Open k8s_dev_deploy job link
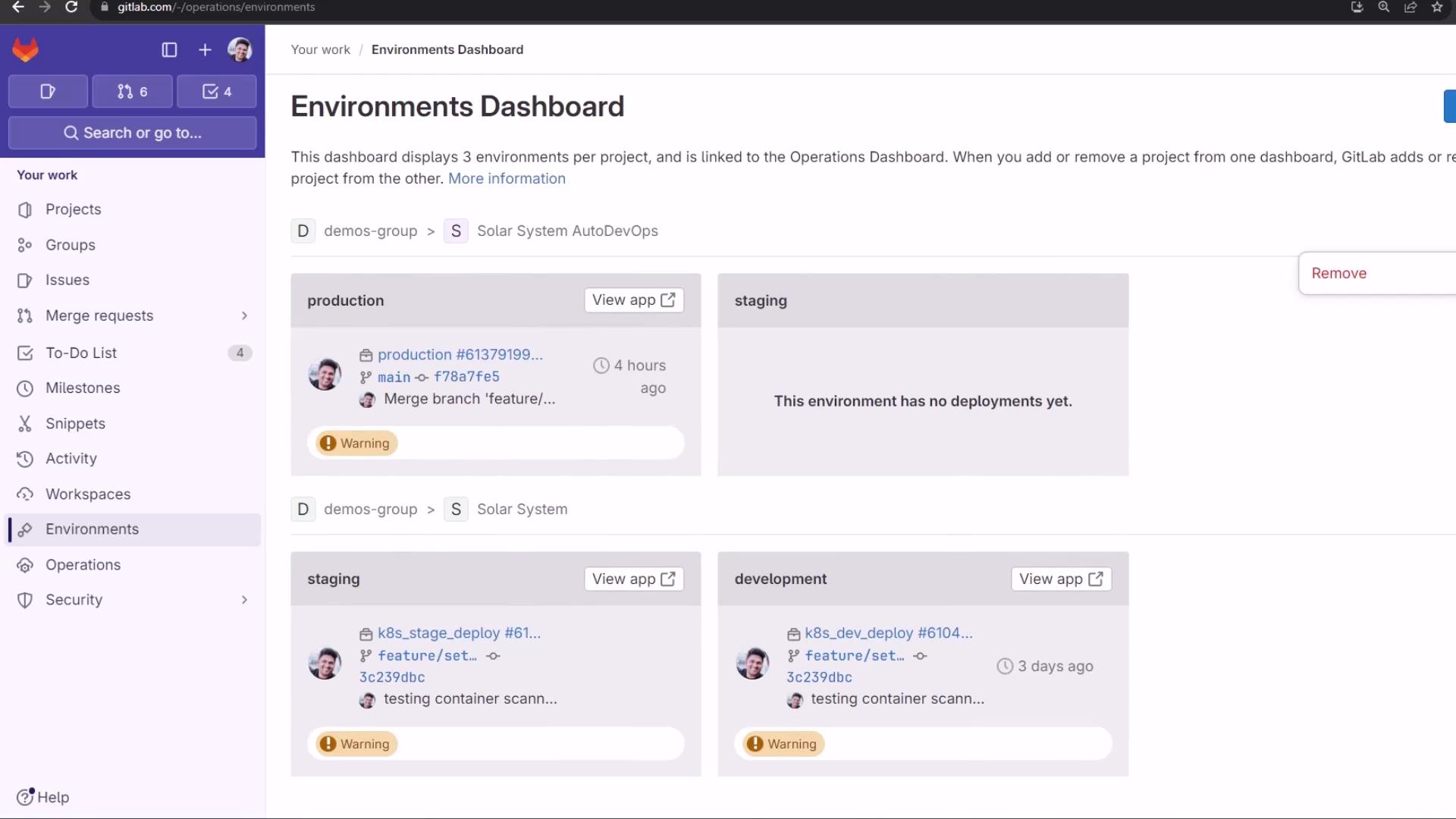The width and height of the screenshot is (1456, 819). [889, 633]
